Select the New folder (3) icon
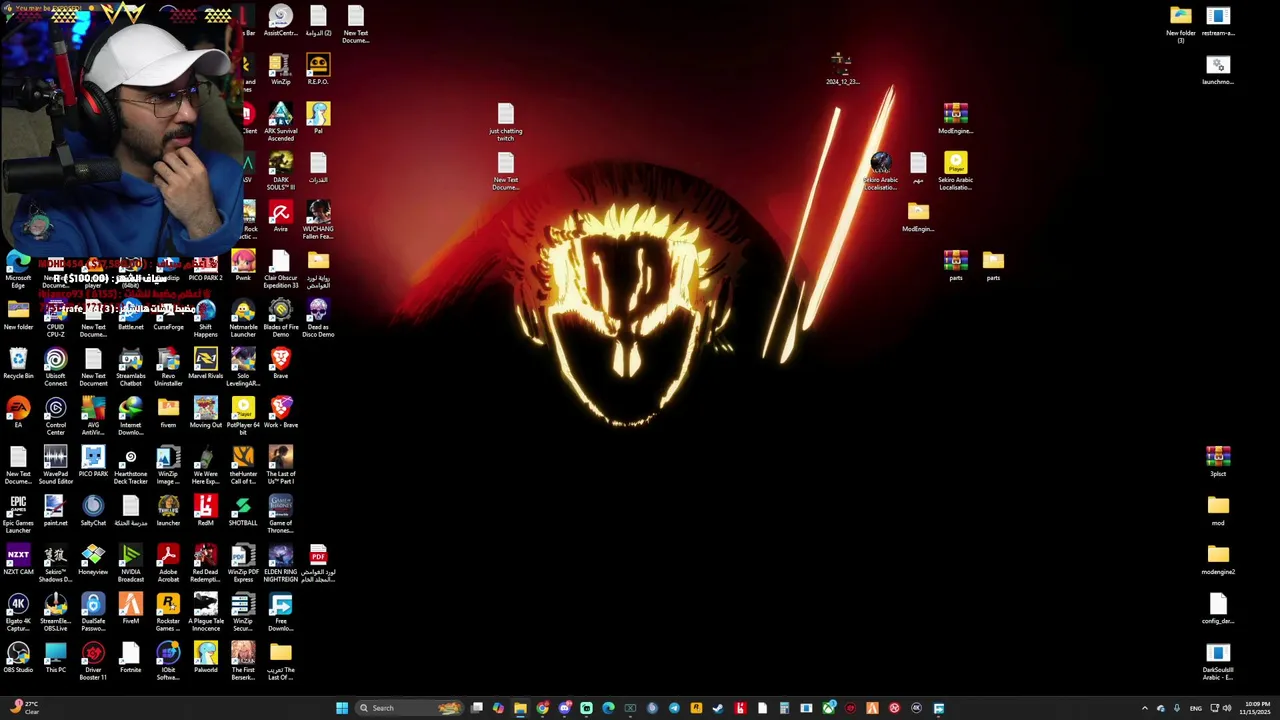The image size is (1280, 720). click(x=1180, y=24)
